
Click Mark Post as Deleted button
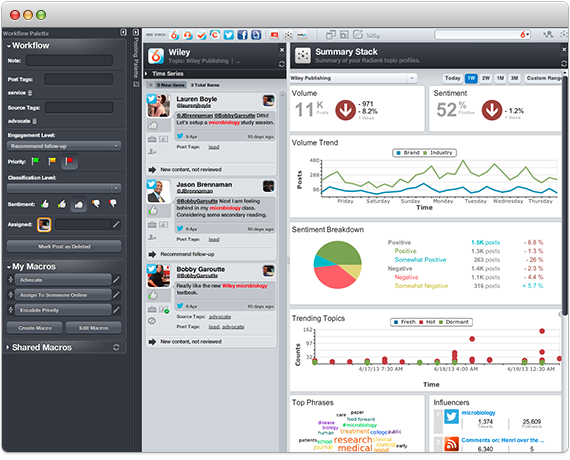click(x=64, y=246)
